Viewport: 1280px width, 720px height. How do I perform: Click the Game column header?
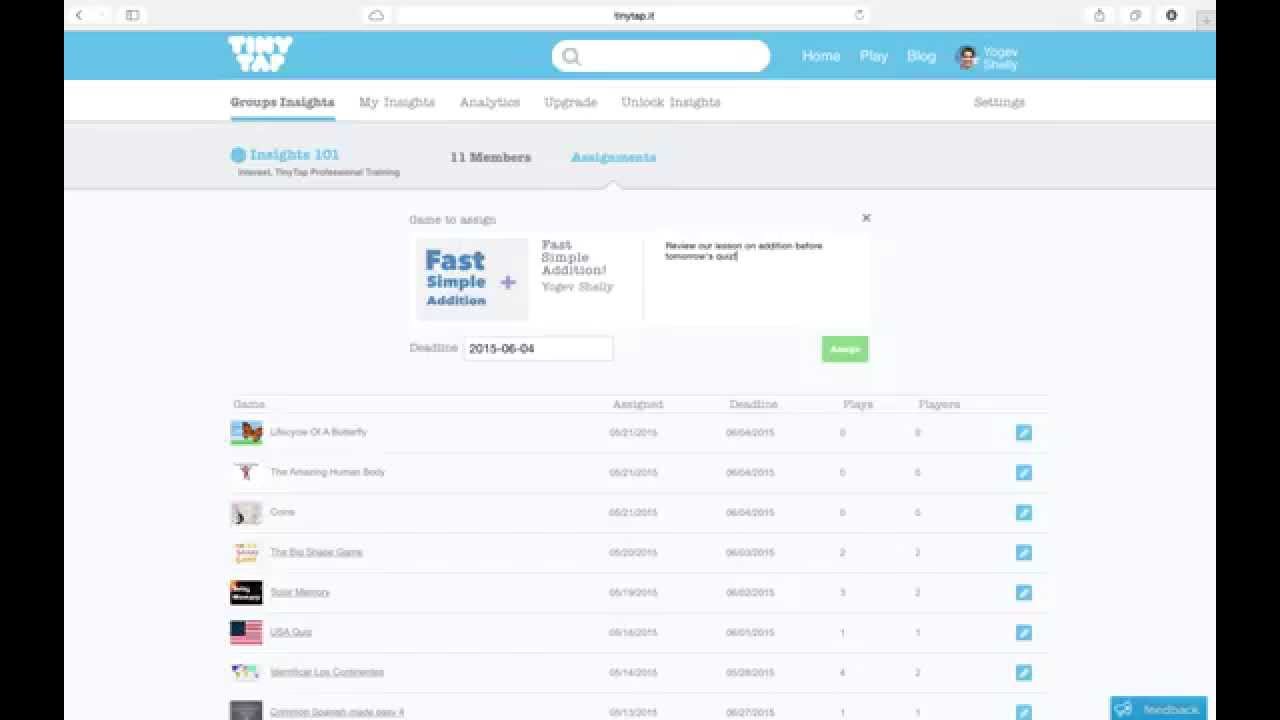[249, 404]
